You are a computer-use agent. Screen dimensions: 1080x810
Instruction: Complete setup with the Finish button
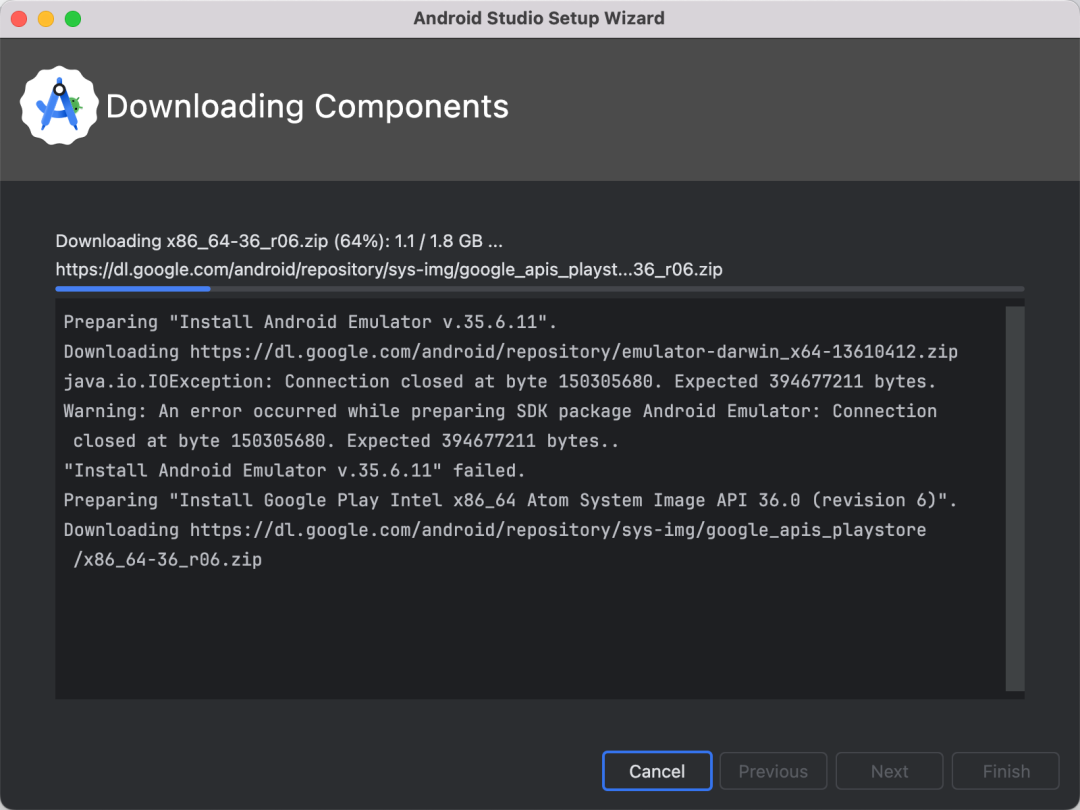[x=1005, y=771]
